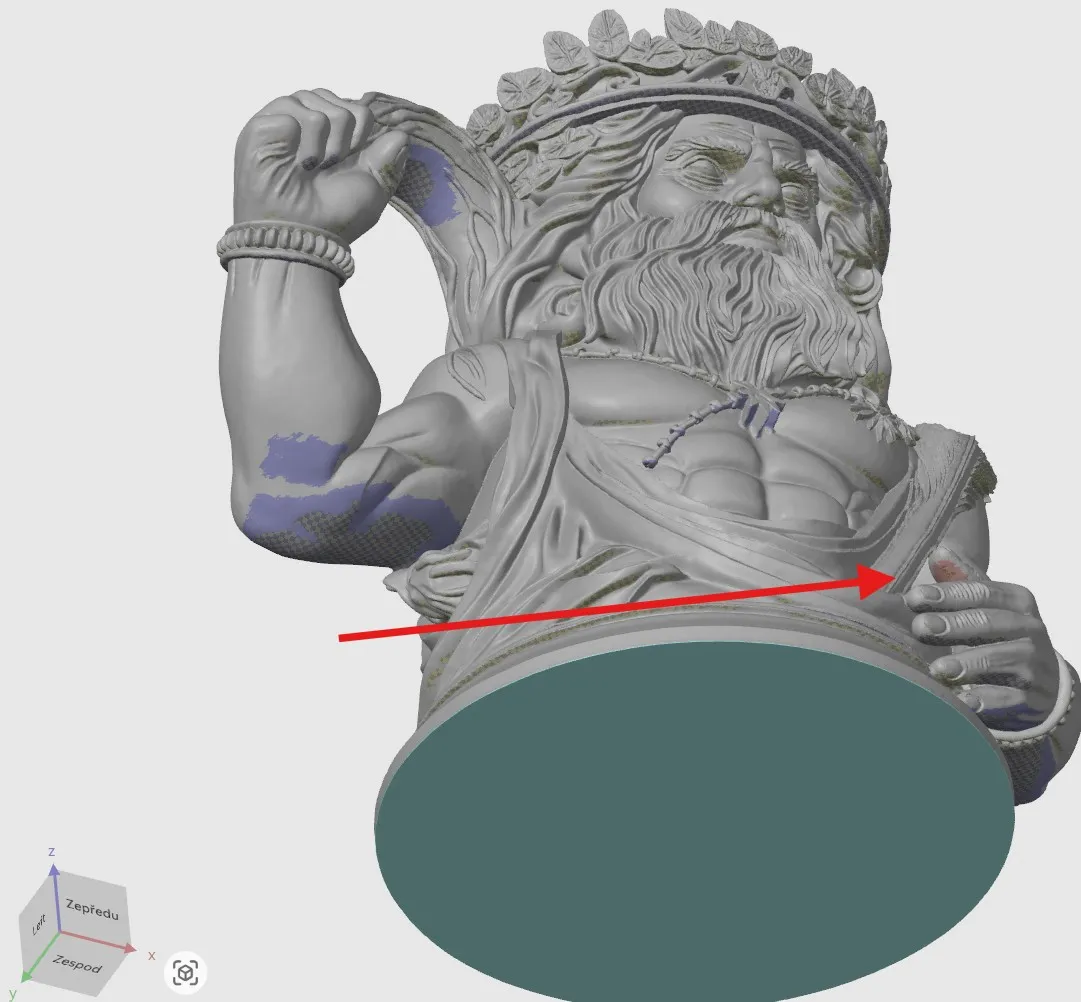Click the Zepředu face of the navigation cube
This screenshot has width=1081, height=1002.
[x=92, y=909]
